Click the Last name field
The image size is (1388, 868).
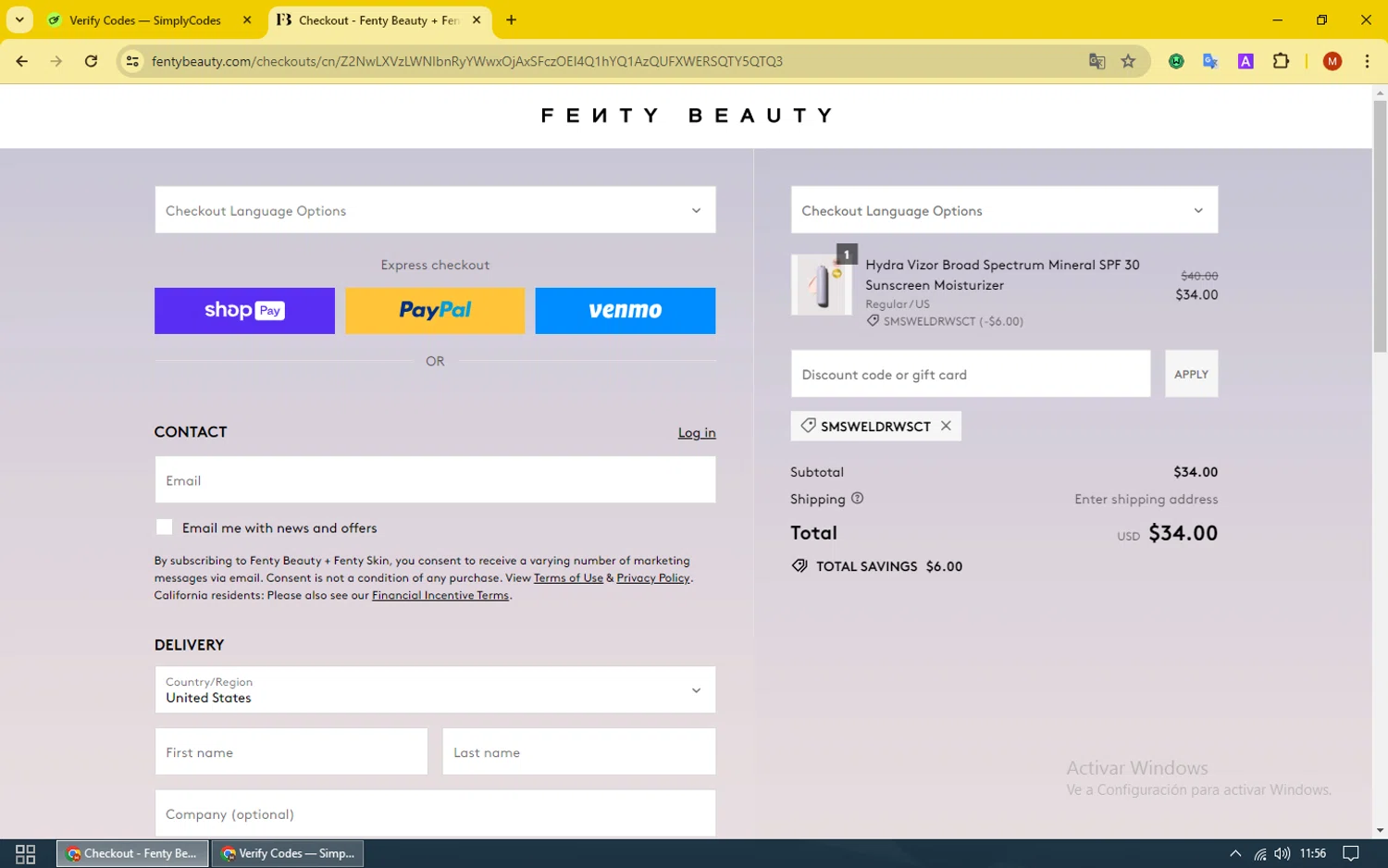point(579,751)
